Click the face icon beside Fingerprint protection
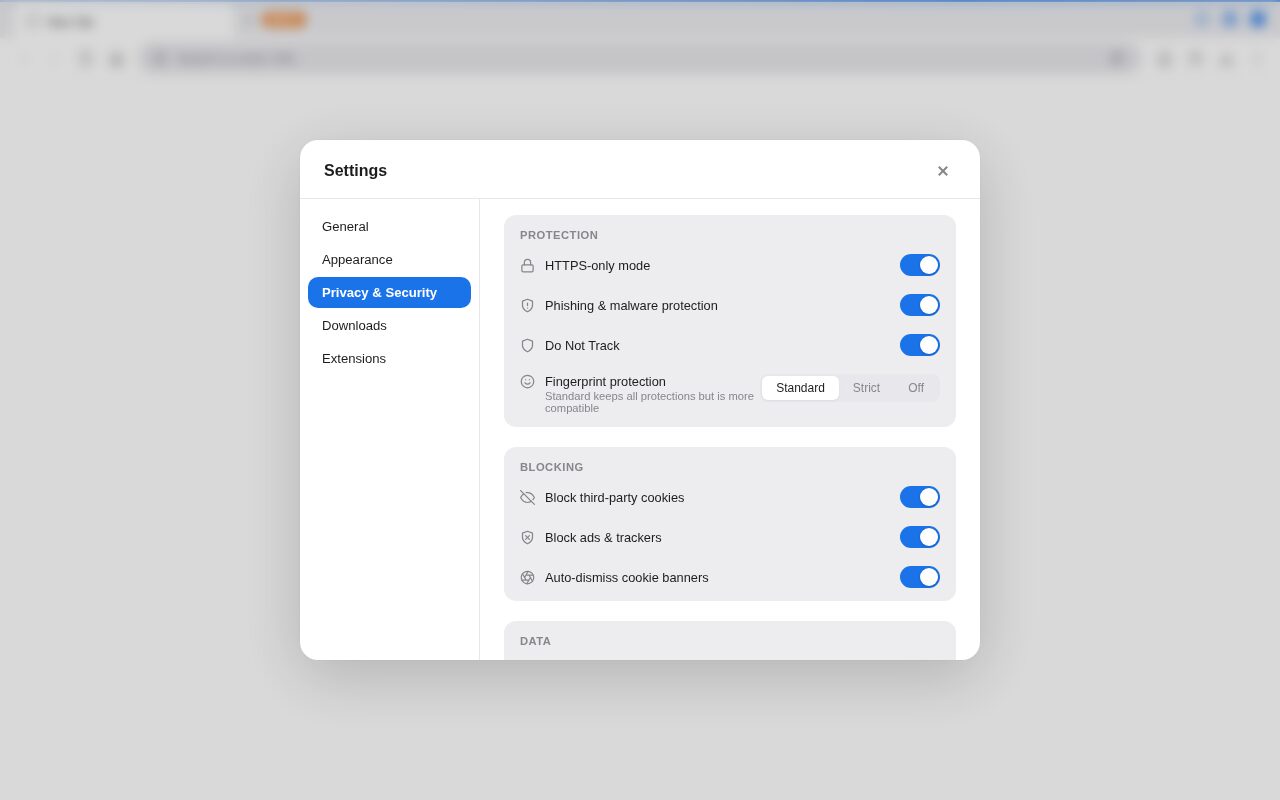The height and width of the screenshot is (800, 1280). point(527,382)
